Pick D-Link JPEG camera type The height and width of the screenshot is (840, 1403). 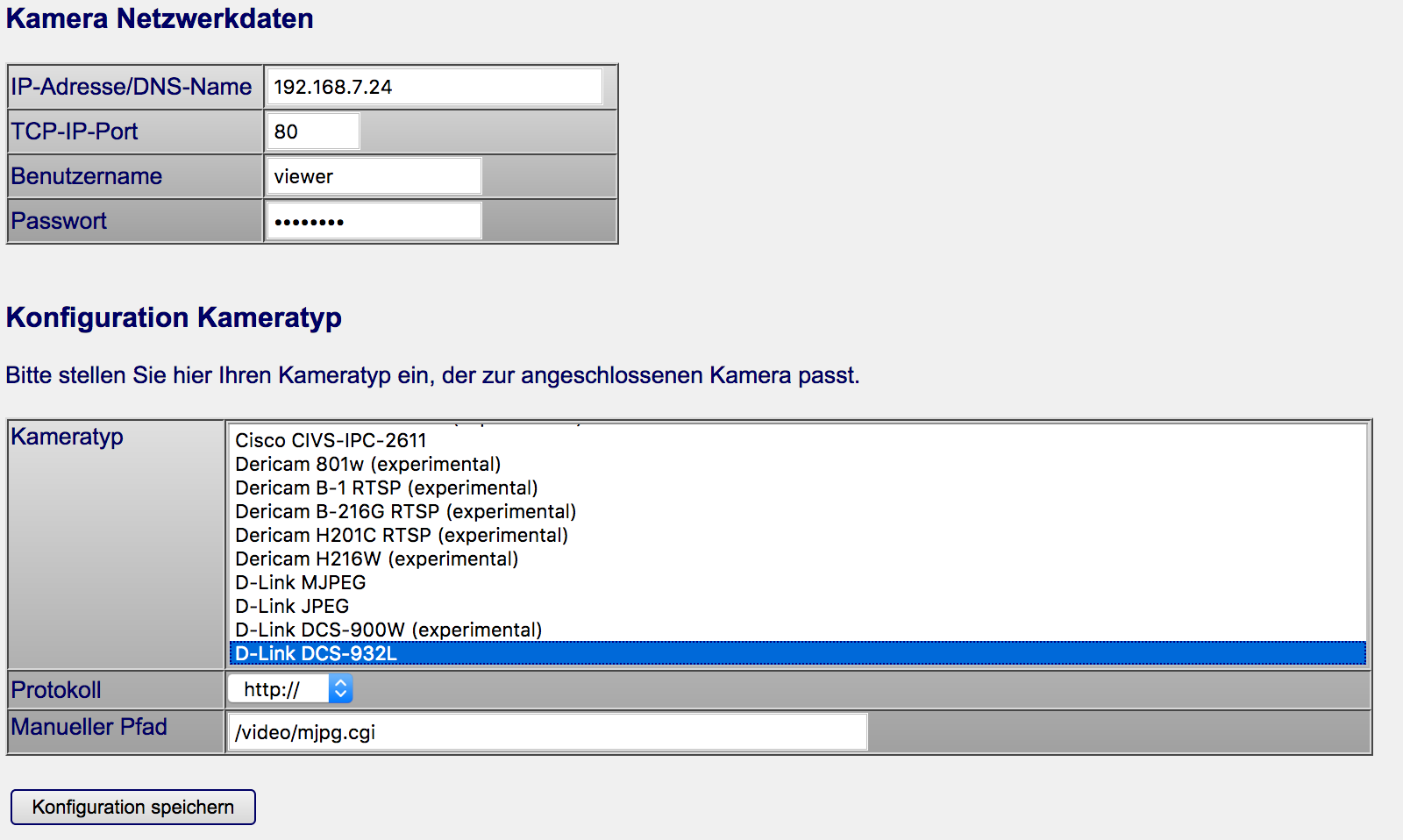point(797,606)
